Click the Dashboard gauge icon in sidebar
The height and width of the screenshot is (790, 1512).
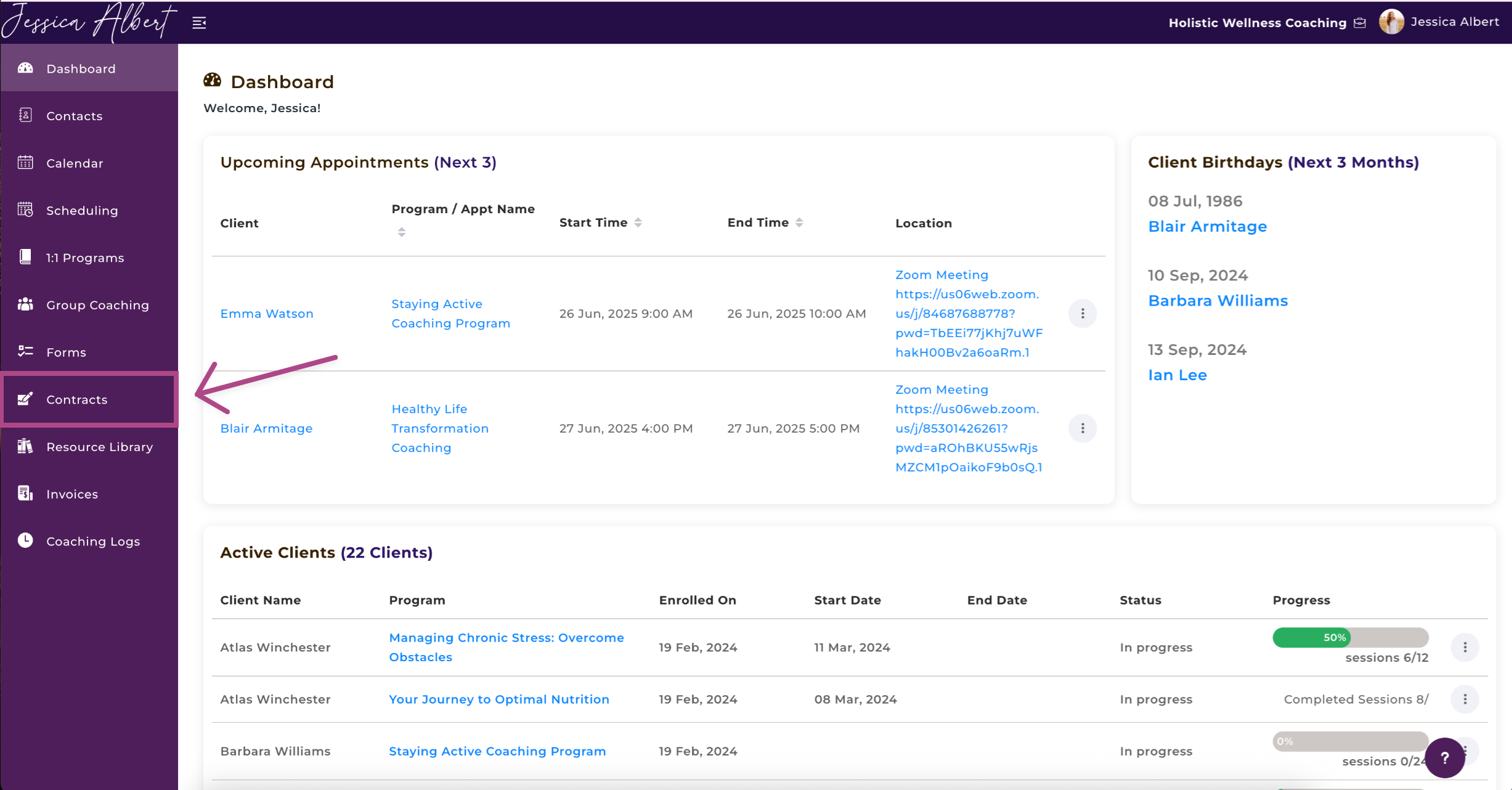(x=25, y=68)
